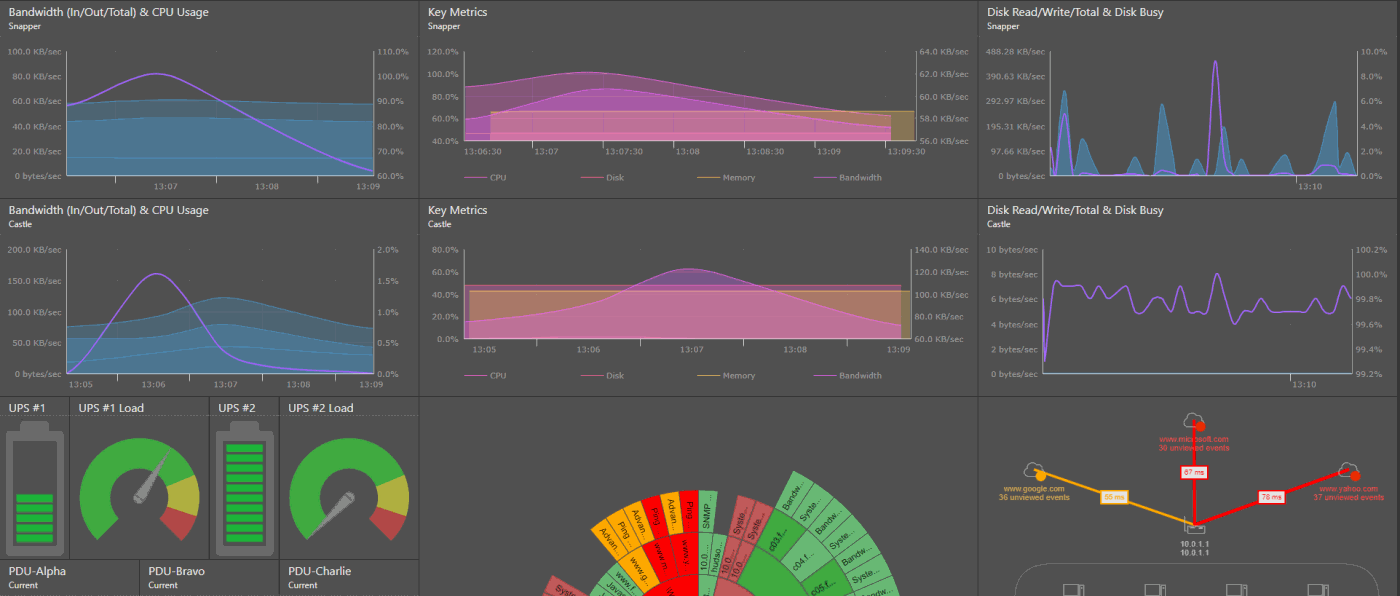Select the www.microsoft.com cloud node icon
This screenshot has height=596, width=1400.
[x=1193, y=421]
